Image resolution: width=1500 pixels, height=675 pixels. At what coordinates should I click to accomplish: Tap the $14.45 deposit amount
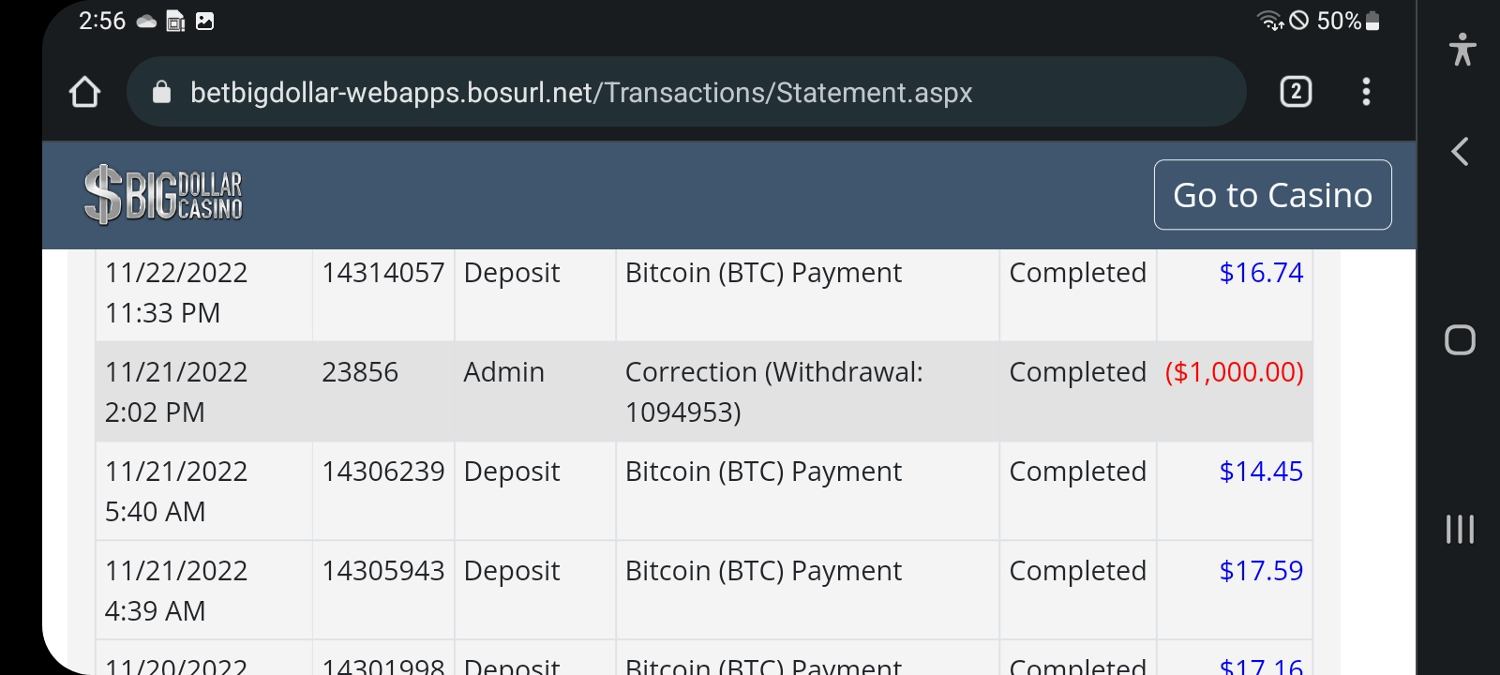coord(1261,471)
